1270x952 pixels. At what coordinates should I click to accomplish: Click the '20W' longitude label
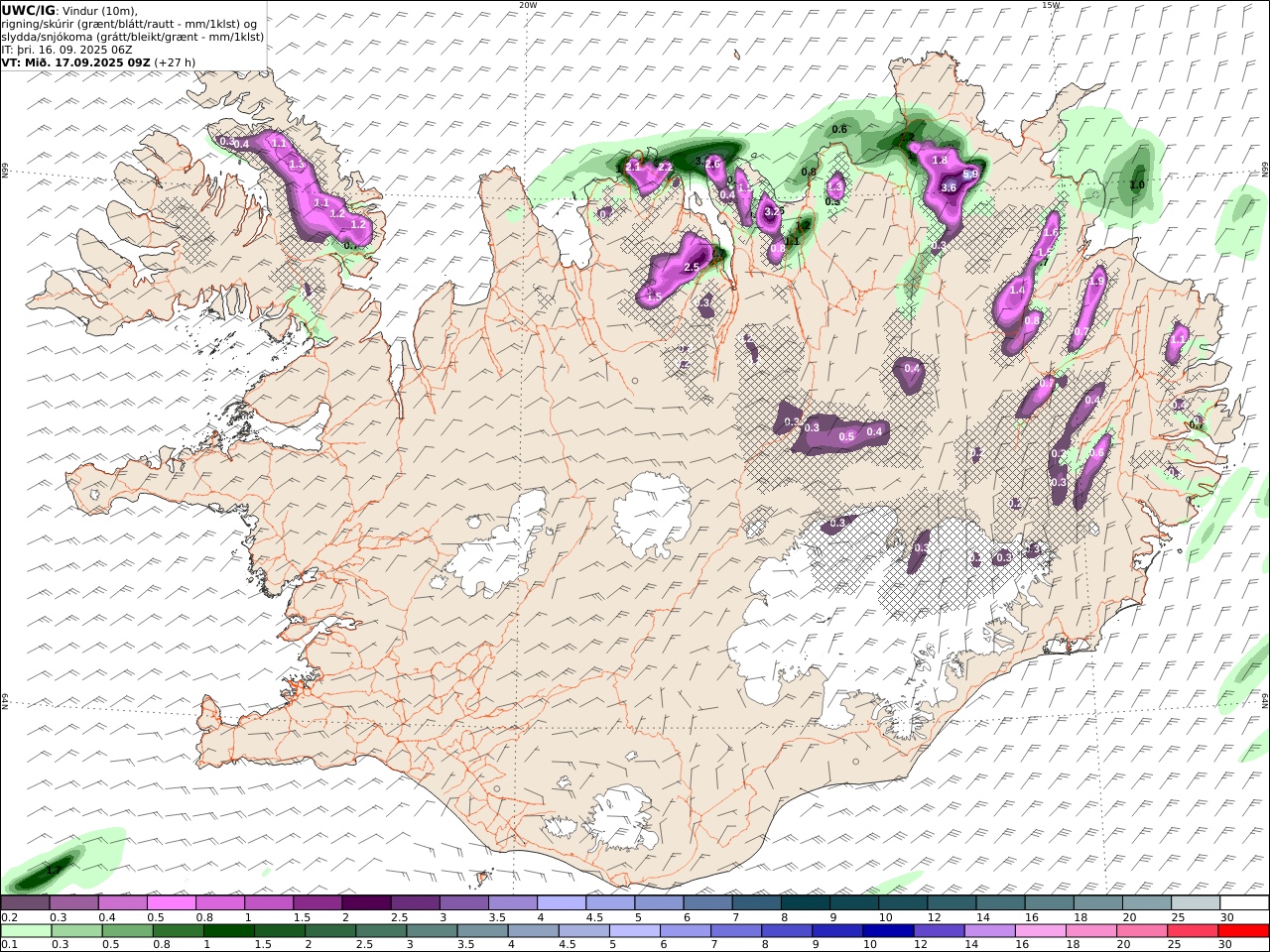(528, 5)
